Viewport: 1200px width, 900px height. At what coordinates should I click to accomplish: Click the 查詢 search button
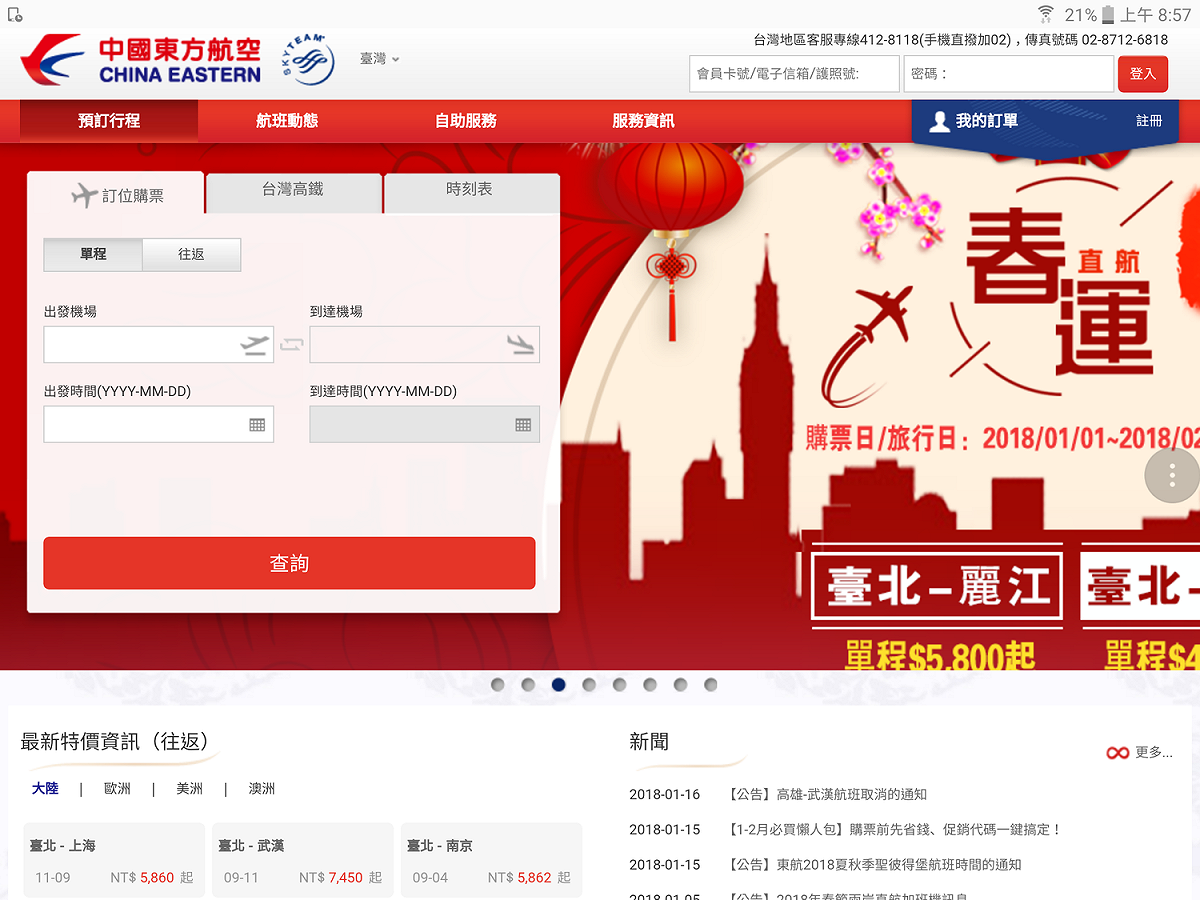pos(289,563)
